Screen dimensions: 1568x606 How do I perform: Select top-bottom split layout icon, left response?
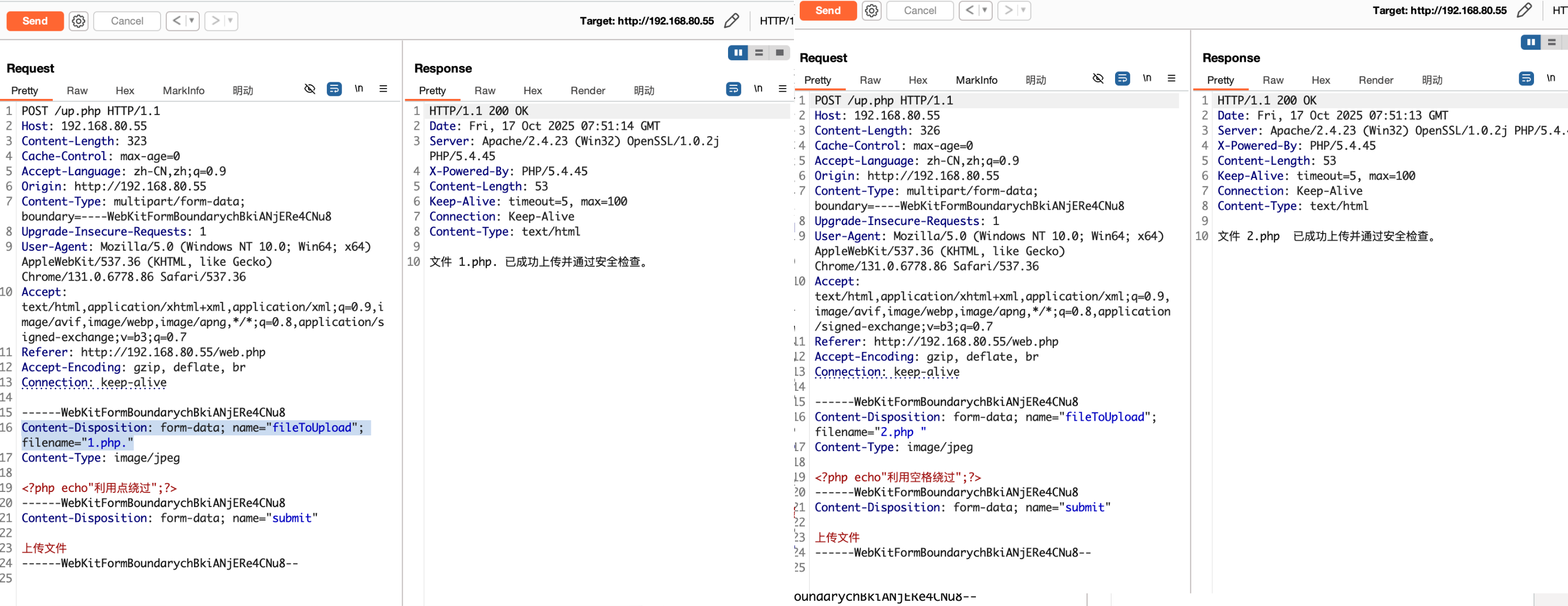[758, 53]
